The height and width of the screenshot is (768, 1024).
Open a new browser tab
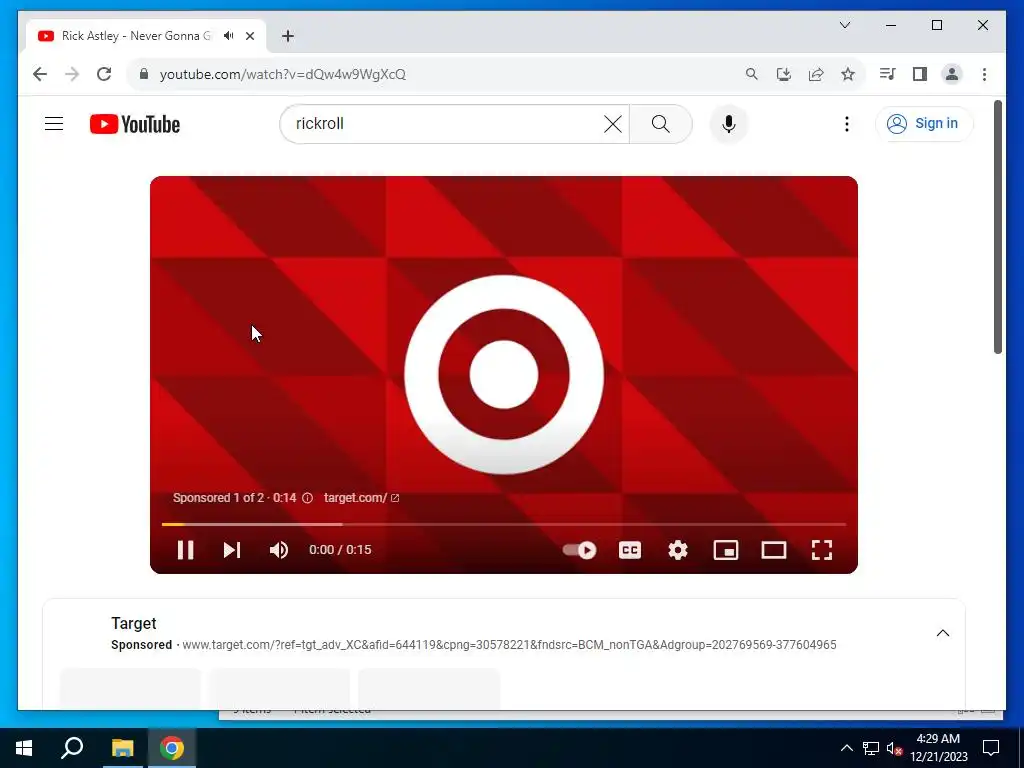pyautogui.click(x=287, y=36)
